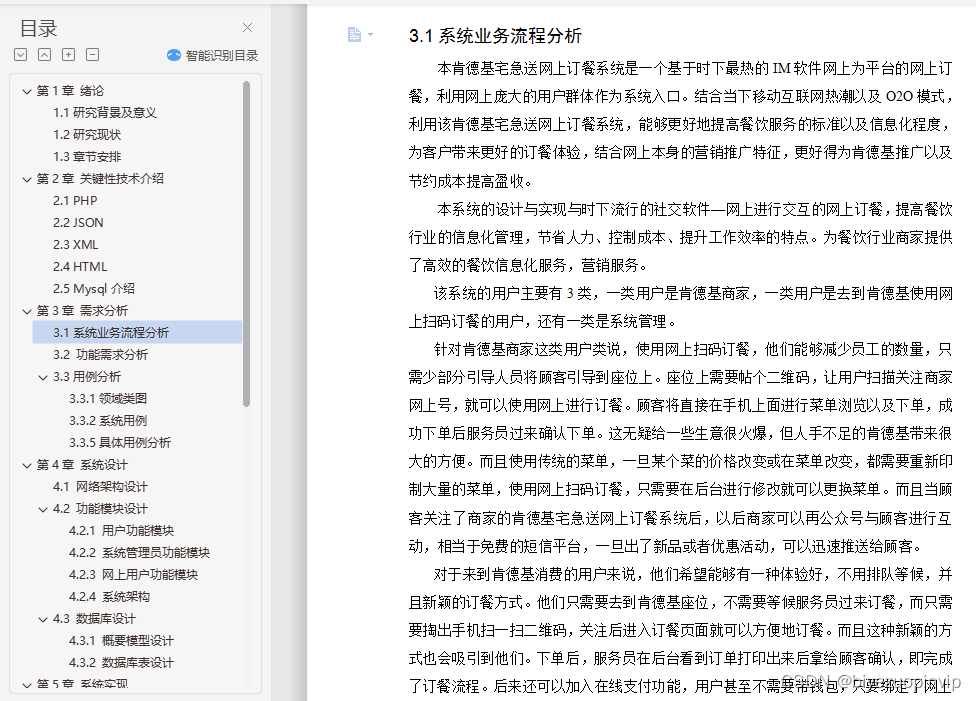Screen dimensions: 976x701
Task: Jump to 1.2 研究现状
Action: [x=87, y=134]
